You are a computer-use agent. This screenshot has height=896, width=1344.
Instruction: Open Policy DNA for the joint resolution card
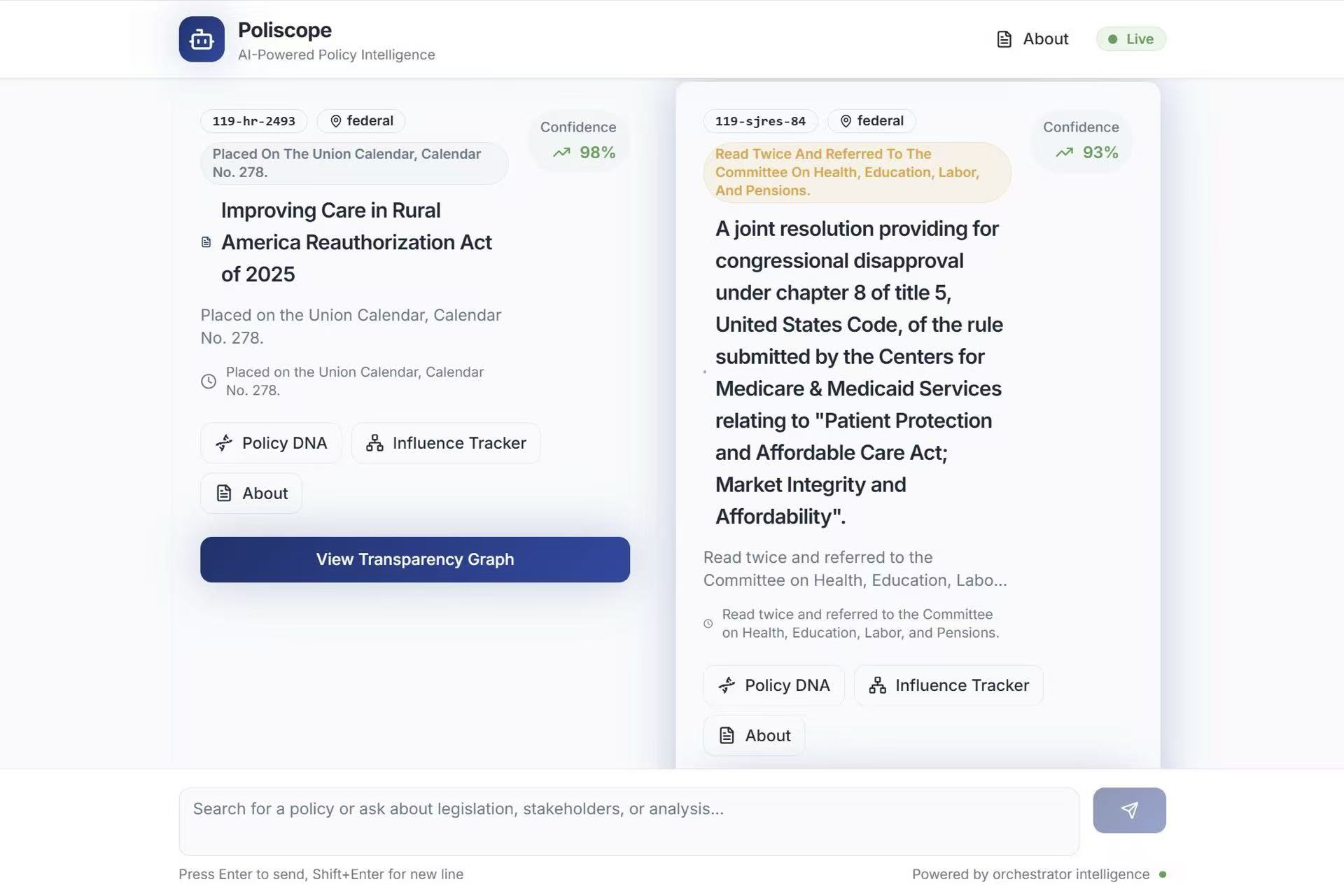click(x=773, y=685)
